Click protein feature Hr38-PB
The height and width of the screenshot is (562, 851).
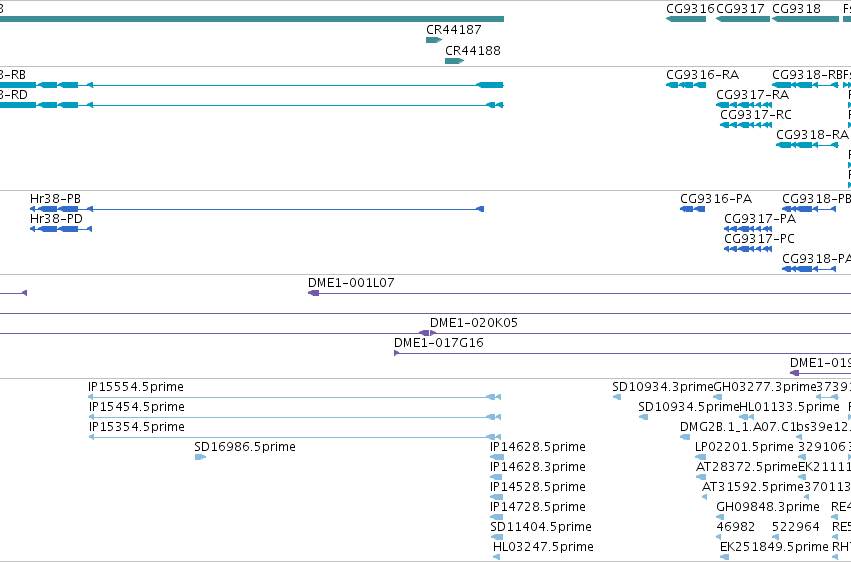point(257,209)
